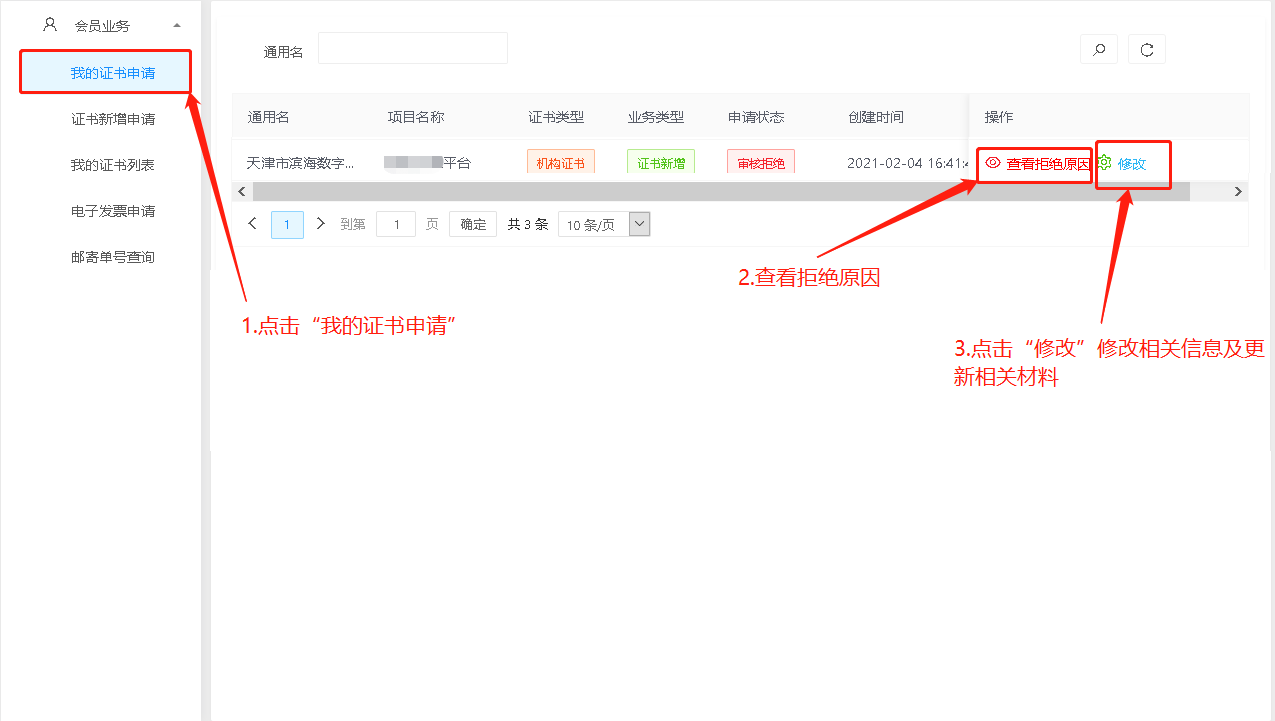Click the refresh icon button
Image resolution: width=1275 pixels, height=721 pixels.
pos(1147,49)
